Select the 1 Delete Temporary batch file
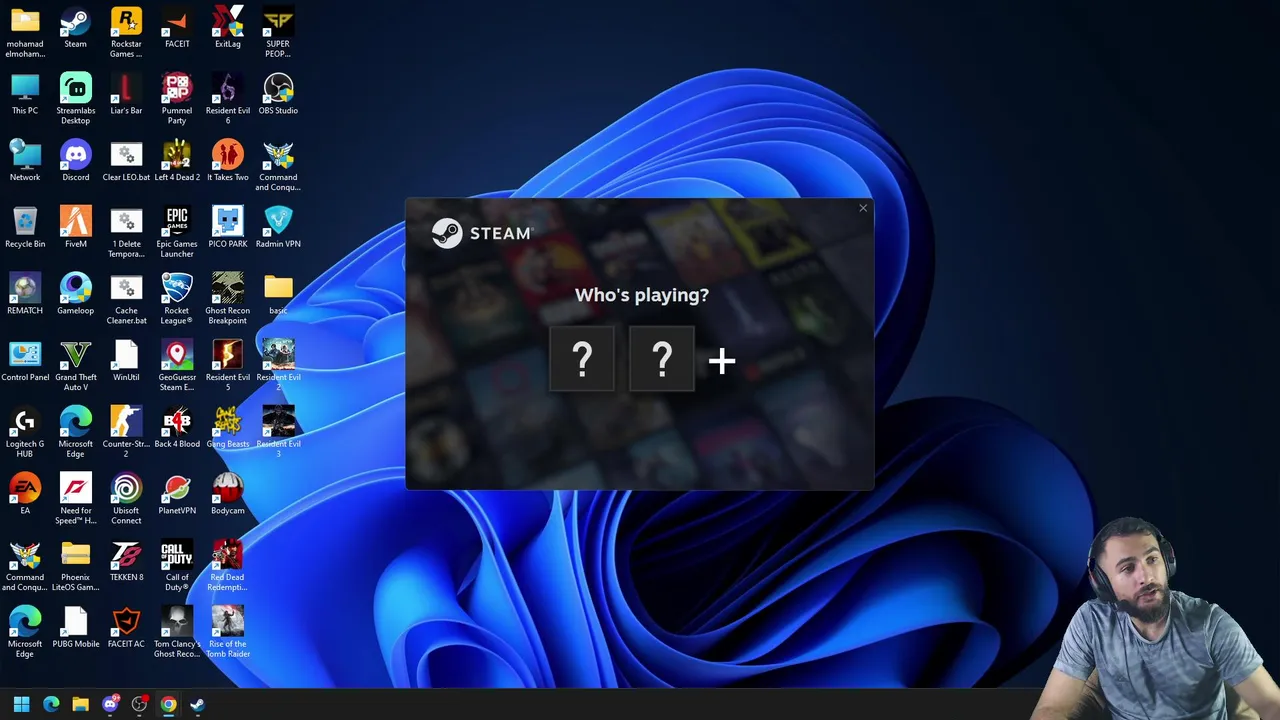 coord(126,232)
